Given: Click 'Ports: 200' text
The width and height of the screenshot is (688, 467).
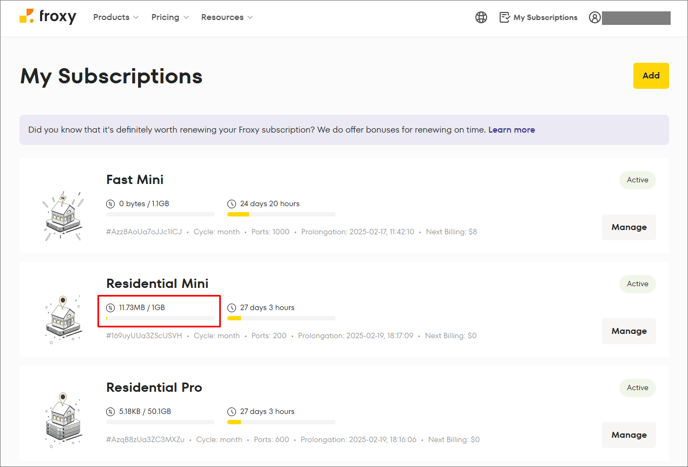Looking at the screenshot, I should (269, 336).
